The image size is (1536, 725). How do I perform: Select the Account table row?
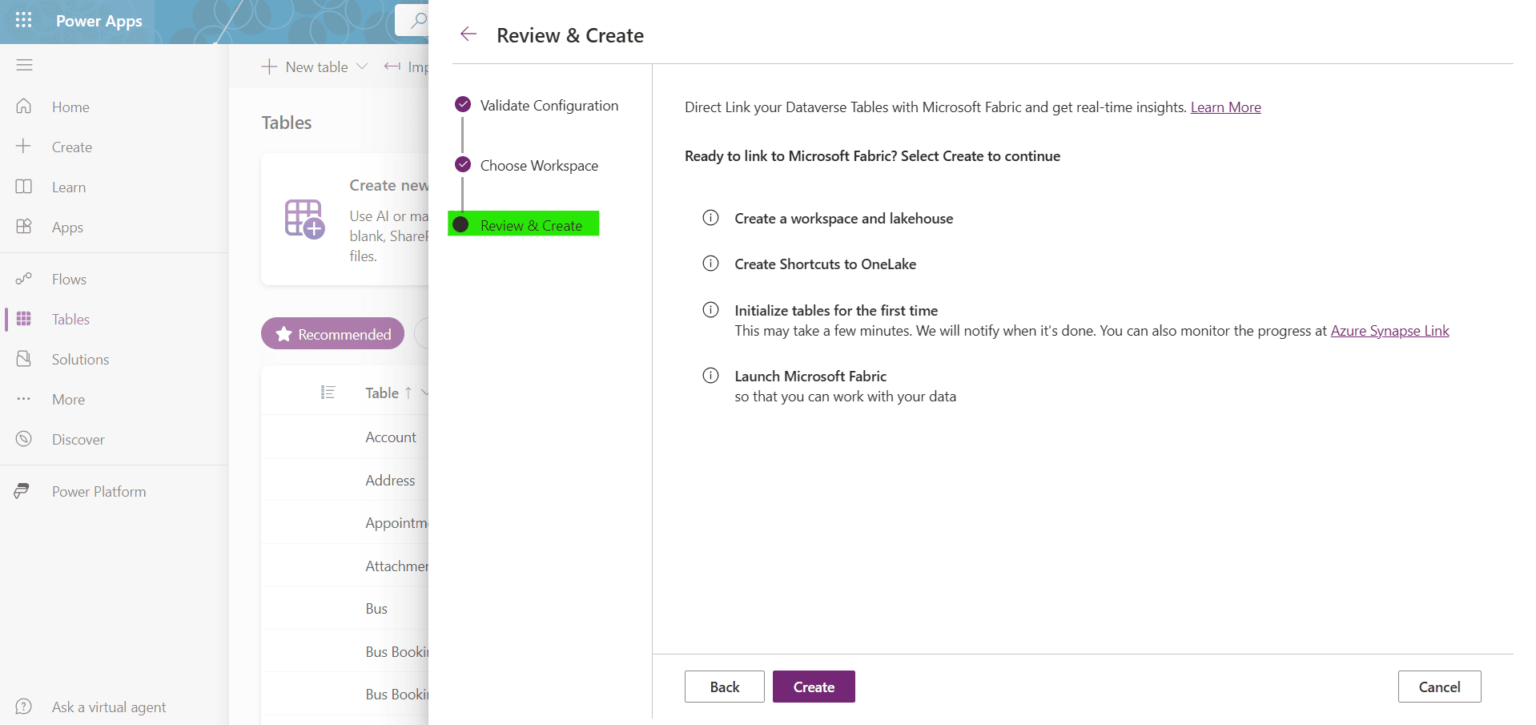390,437
